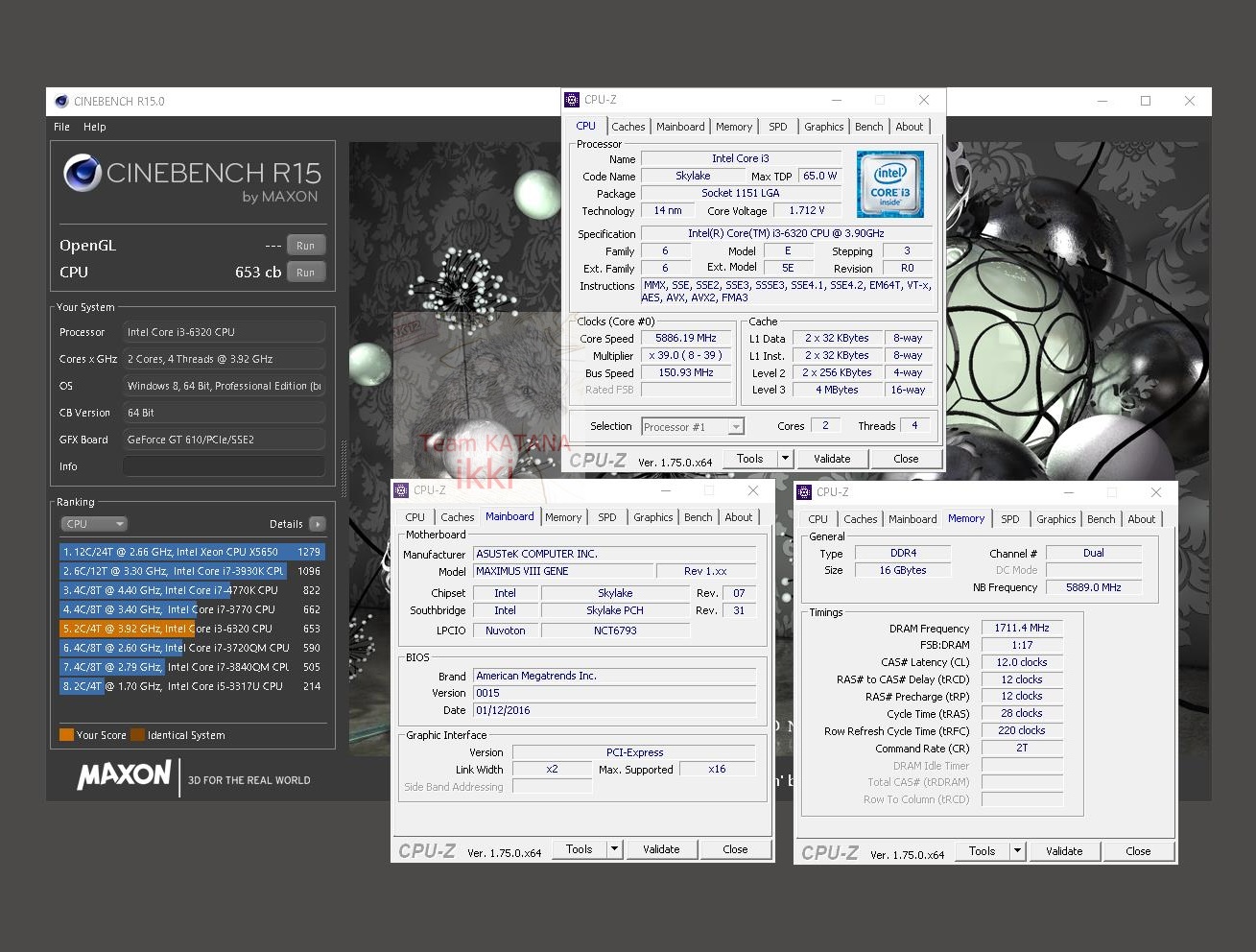Viewport: 1256px width, 952px height.
Task: Select About tab in Memory CPU-Z window
Action: coord(1142,519)
